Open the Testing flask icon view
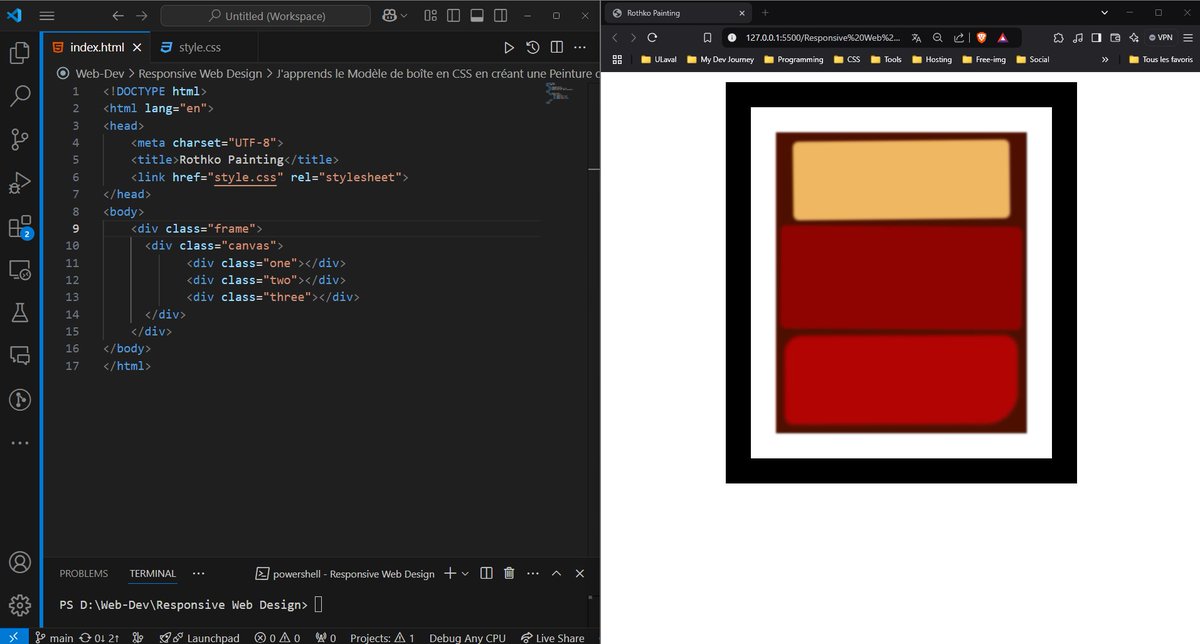 click(19, 313)
